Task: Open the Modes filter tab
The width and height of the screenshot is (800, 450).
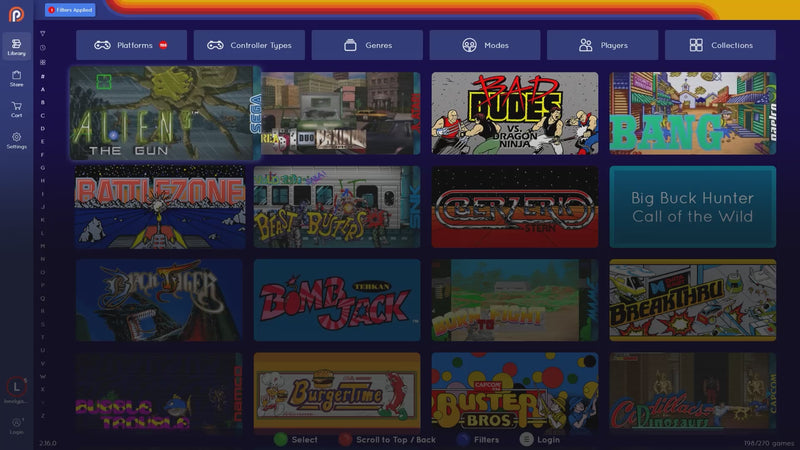Action: point(485,45)
